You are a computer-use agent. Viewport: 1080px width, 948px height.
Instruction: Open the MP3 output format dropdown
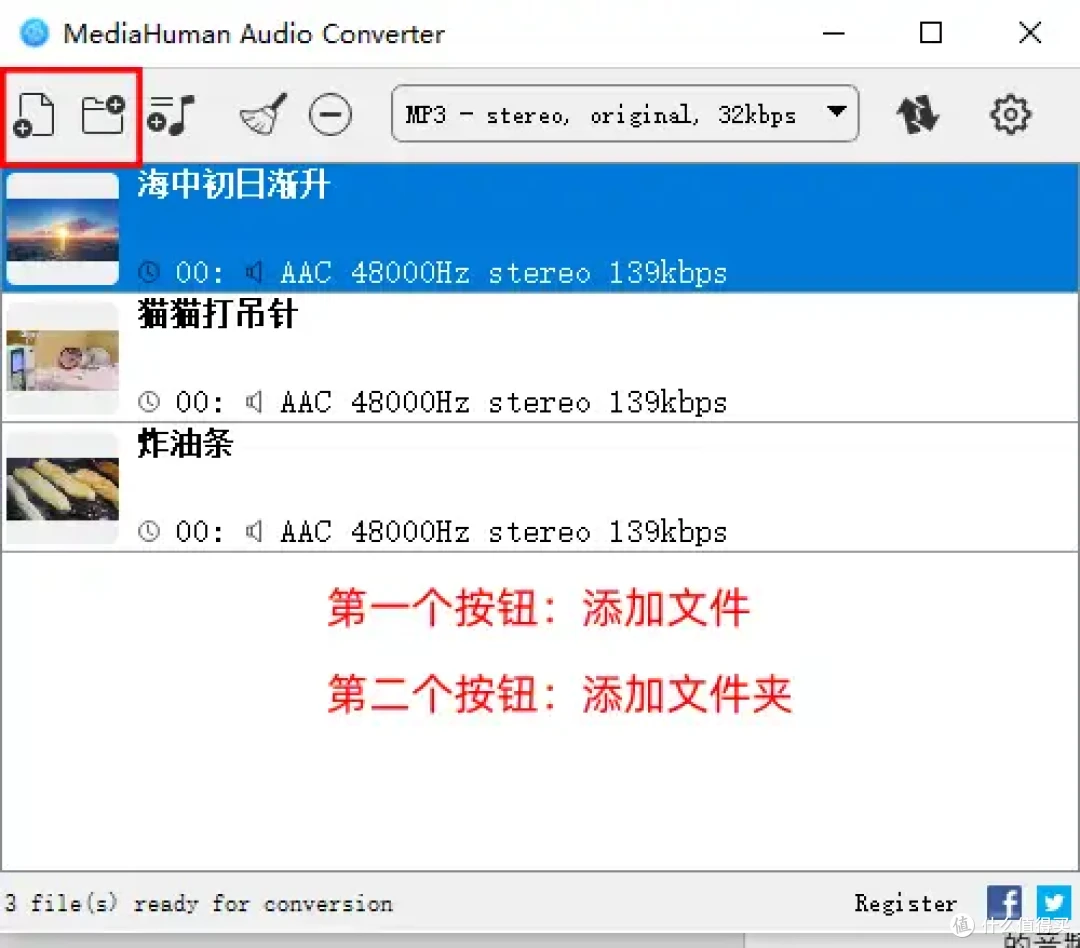pyautogui.click(x=625, y=114)
